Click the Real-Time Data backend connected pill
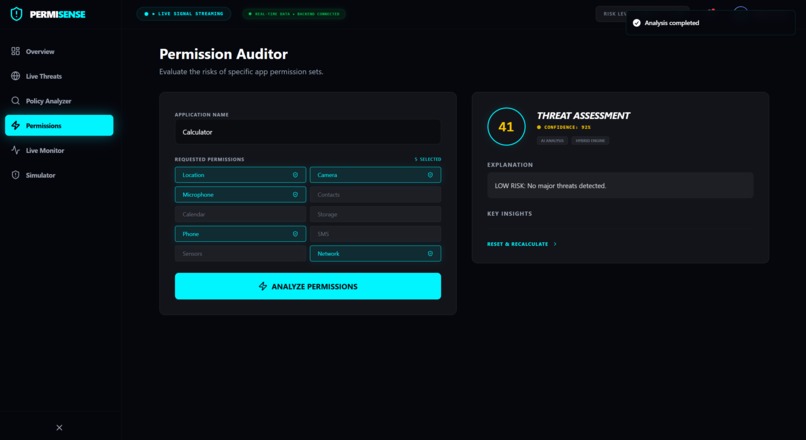 [294, 14]
